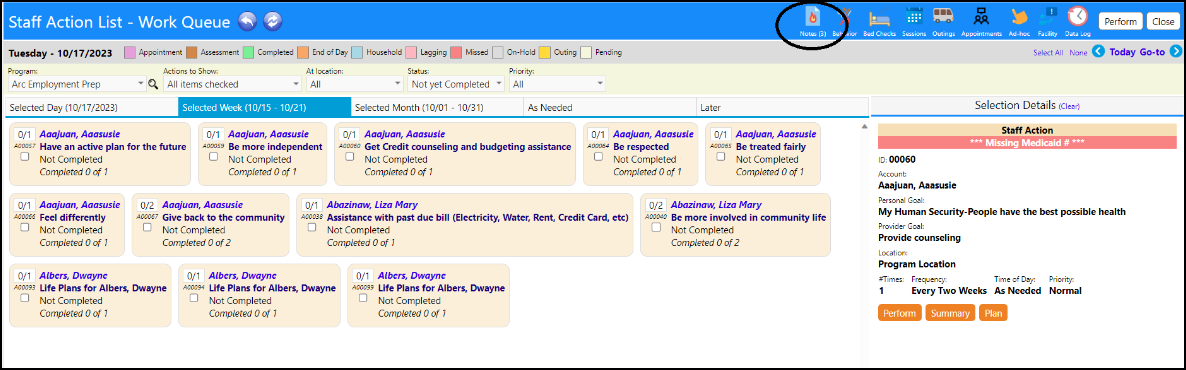Check 'Have an active plan for the future'
This screenshot has height=370, width=1186.
pyautogui.click(x=25, y=157)
